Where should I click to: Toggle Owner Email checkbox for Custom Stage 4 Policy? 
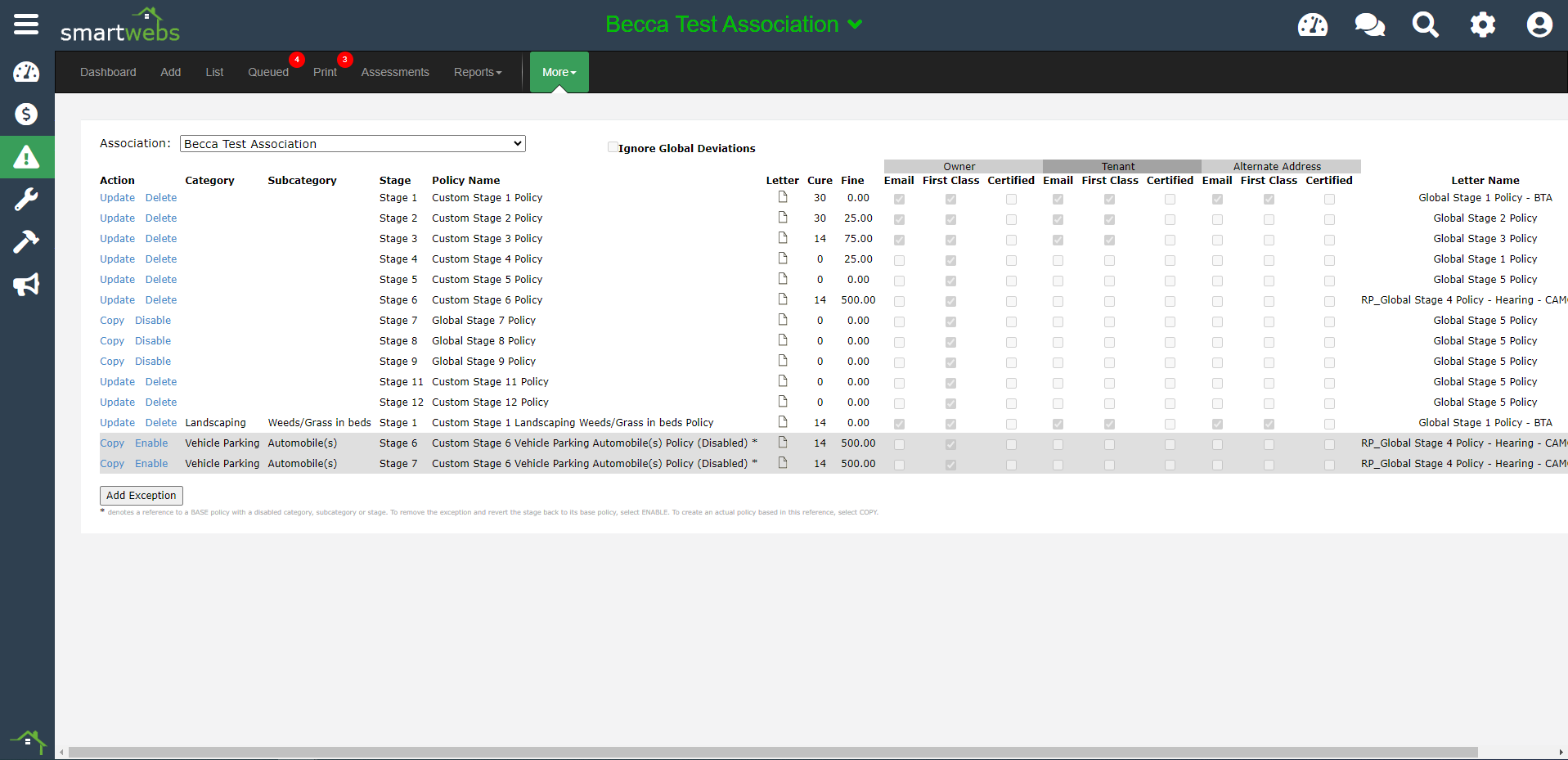click(899, 260)
